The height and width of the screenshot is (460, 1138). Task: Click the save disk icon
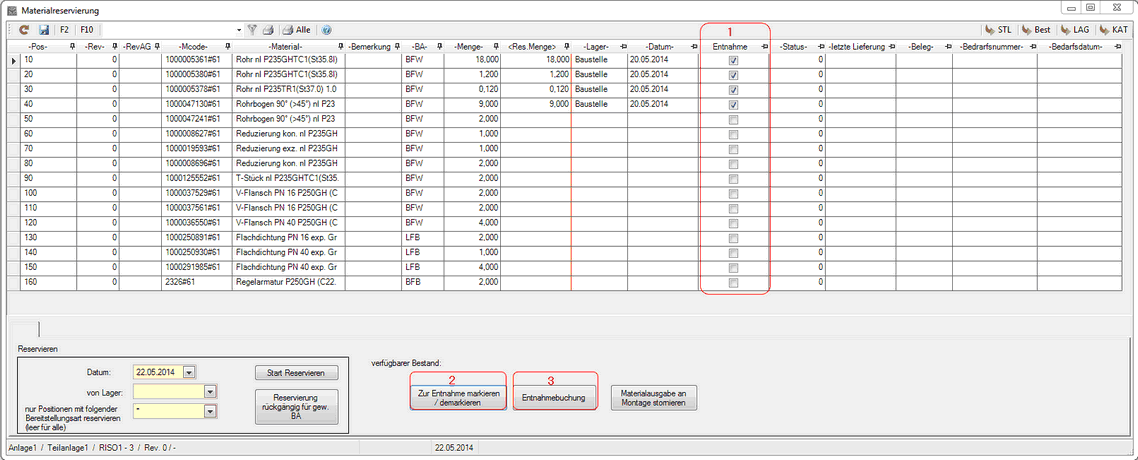43,30
